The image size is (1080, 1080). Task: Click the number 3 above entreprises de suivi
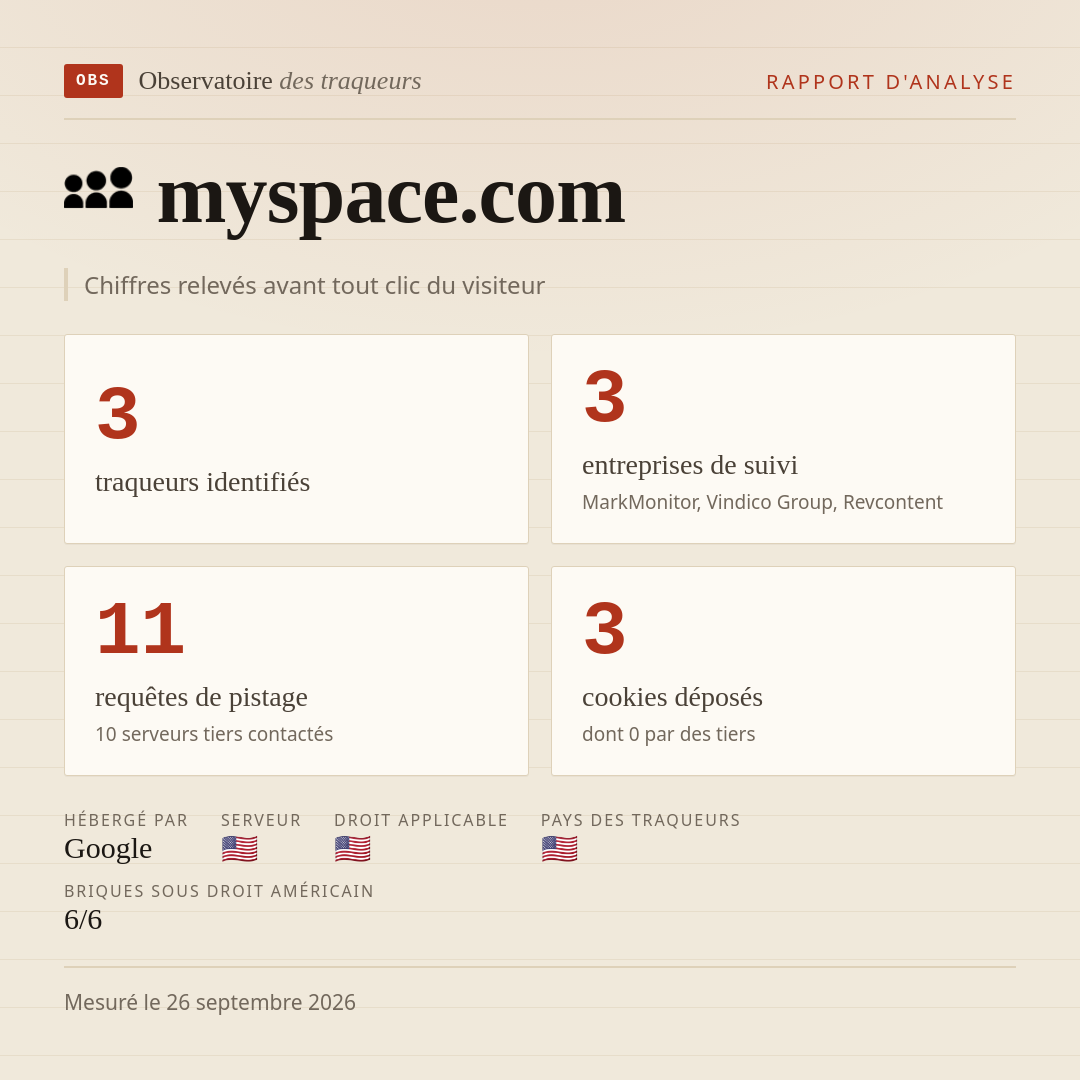[x=605, y=396]
